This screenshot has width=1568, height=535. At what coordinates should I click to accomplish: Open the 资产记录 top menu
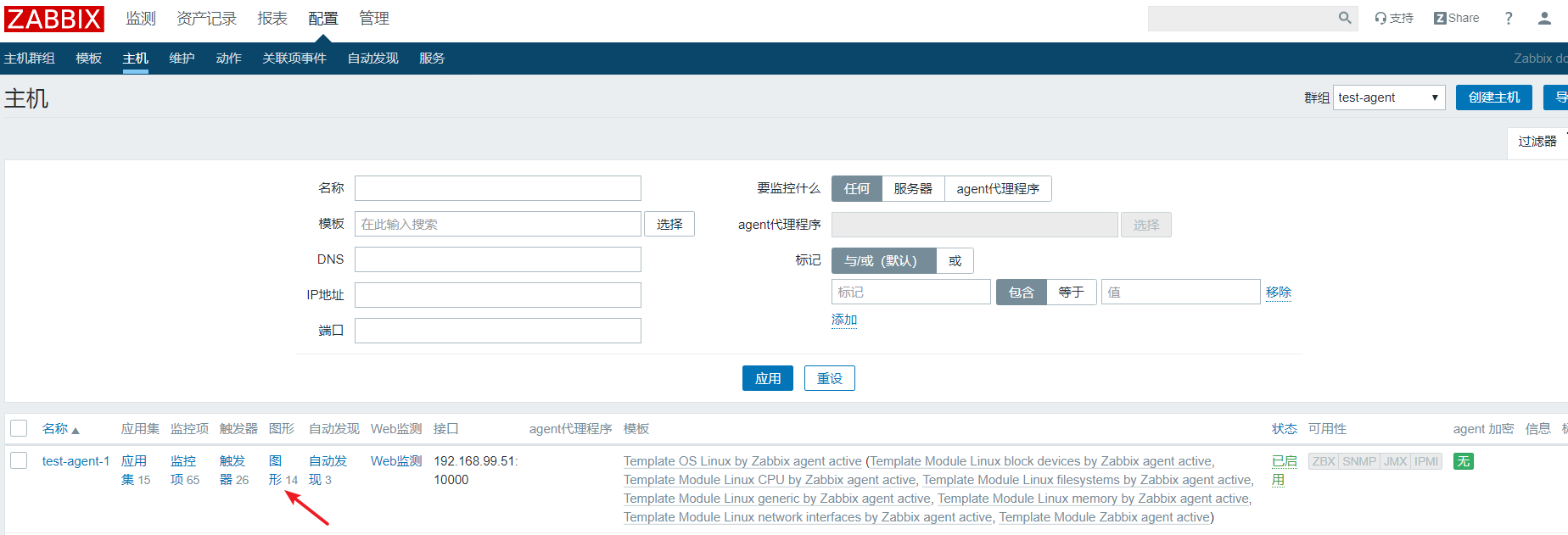tap(206, 19)
